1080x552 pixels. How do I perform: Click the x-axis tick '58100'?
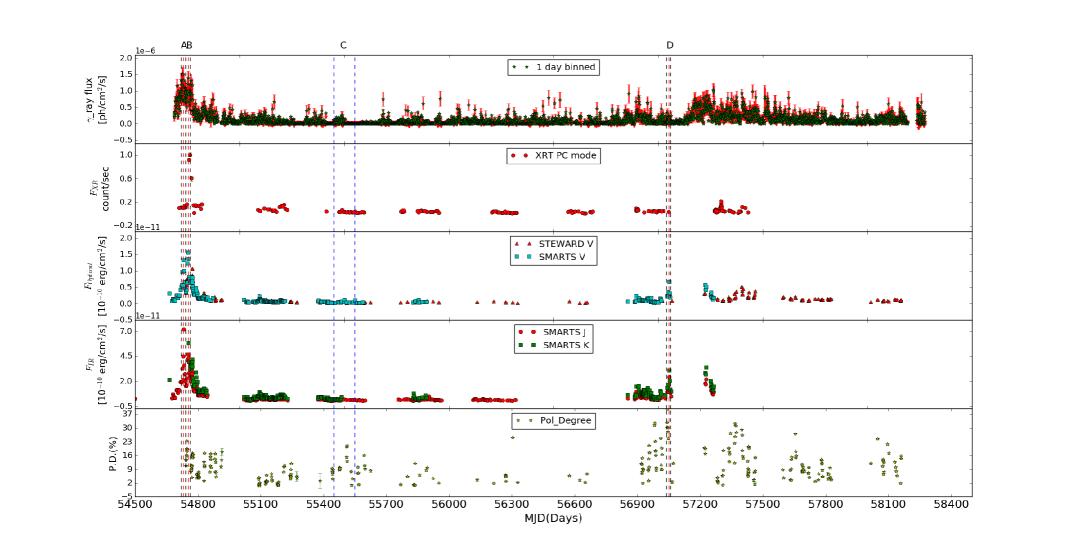[x=889, y=505]
